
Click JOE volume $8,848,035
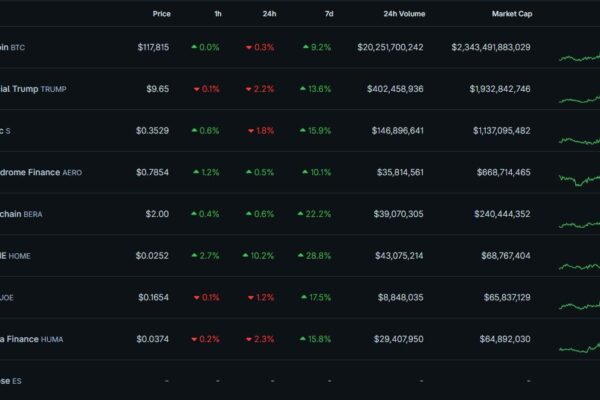tap(401, 298)
